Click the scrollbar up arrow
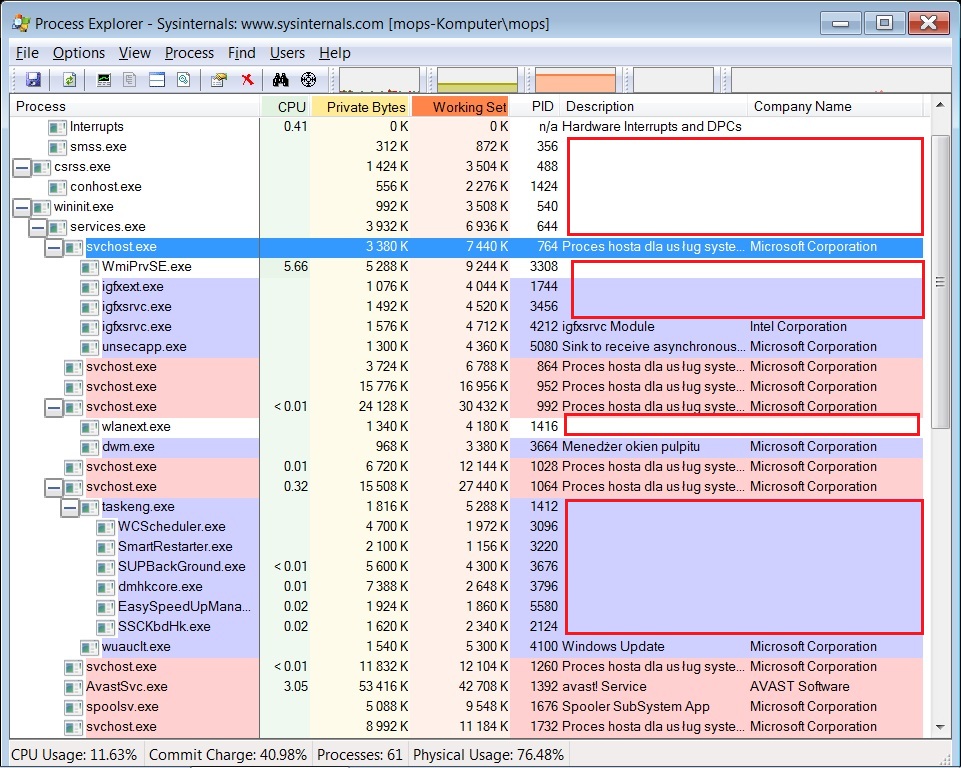This screenshot has width=961, height=768. tap(940, 106)
